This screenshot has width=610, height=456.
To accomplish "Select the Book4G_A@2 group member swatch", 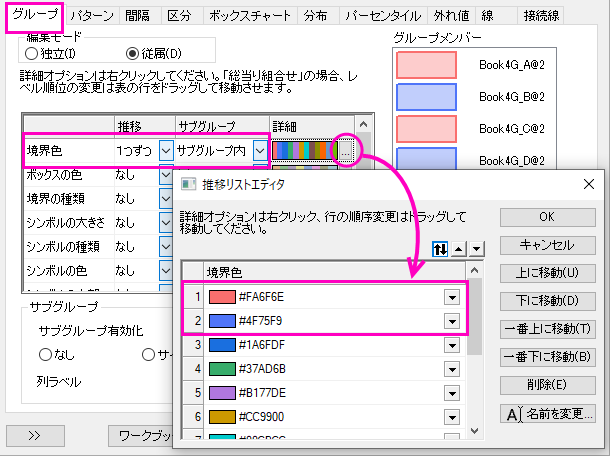I will [x=426, y=65].
